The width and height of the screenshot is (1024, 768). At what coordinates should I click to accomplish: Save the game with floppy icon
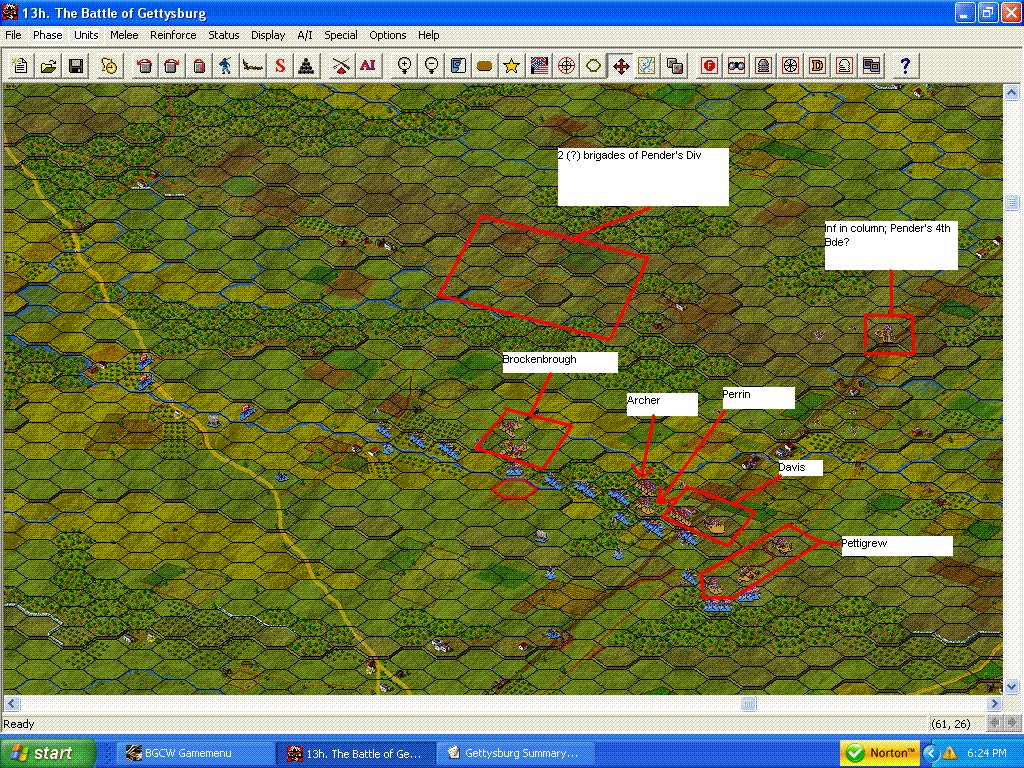76,65
